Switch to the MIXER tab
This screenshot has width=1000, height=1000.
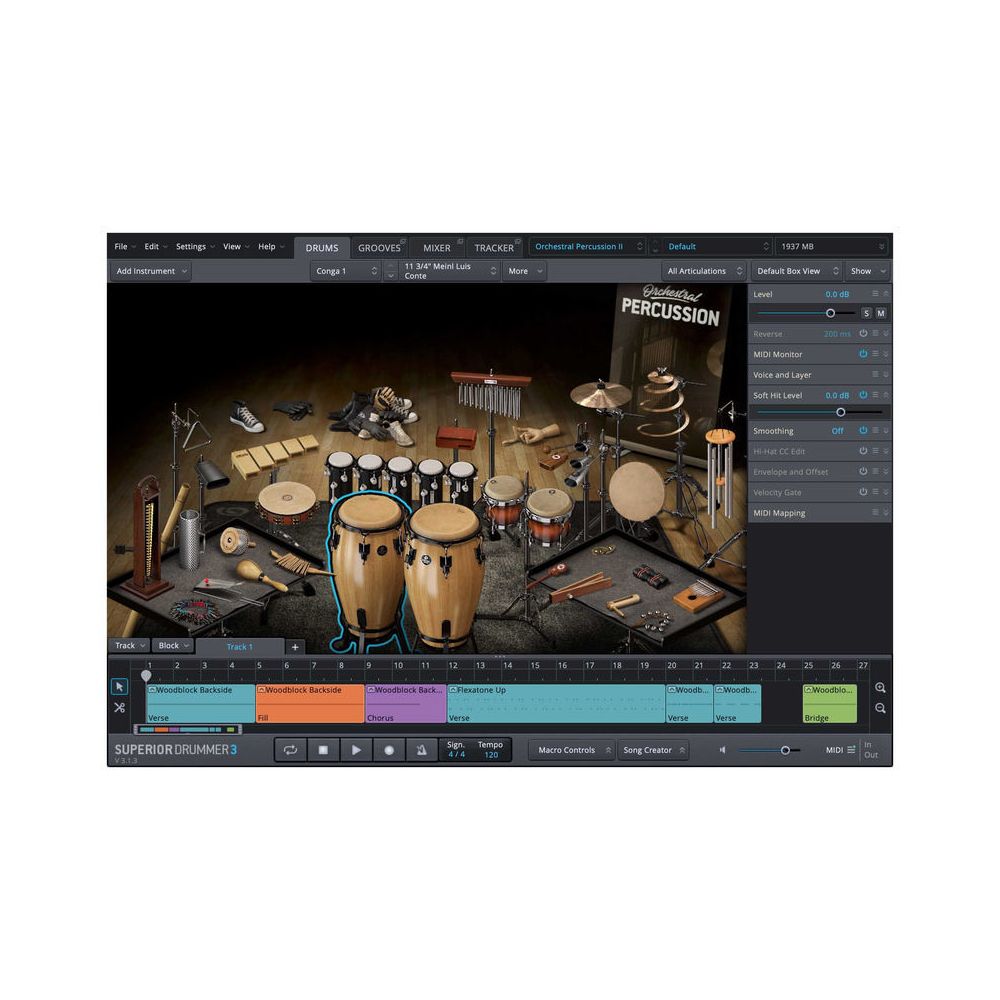437,246
